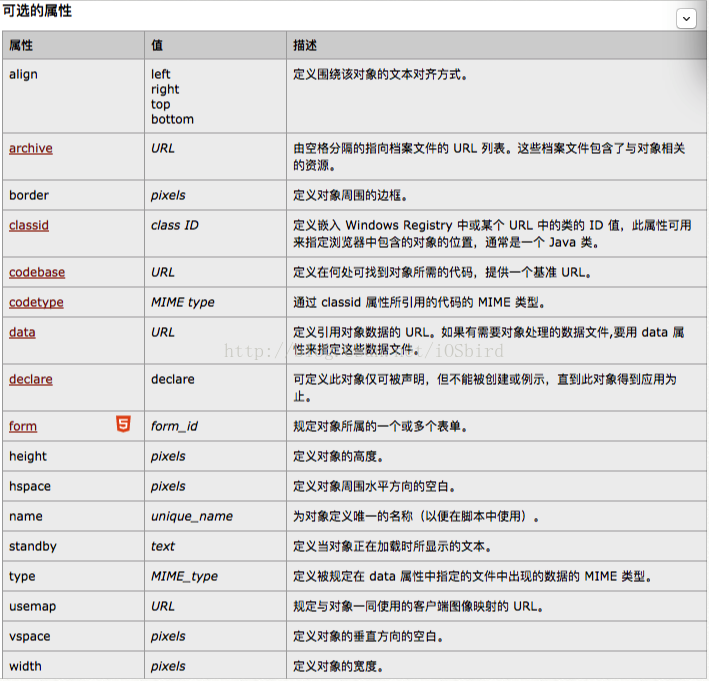The width and height of the screenshot is (709, 681).
Task: Select the 'top' value in align row
Action: [161, 104]
